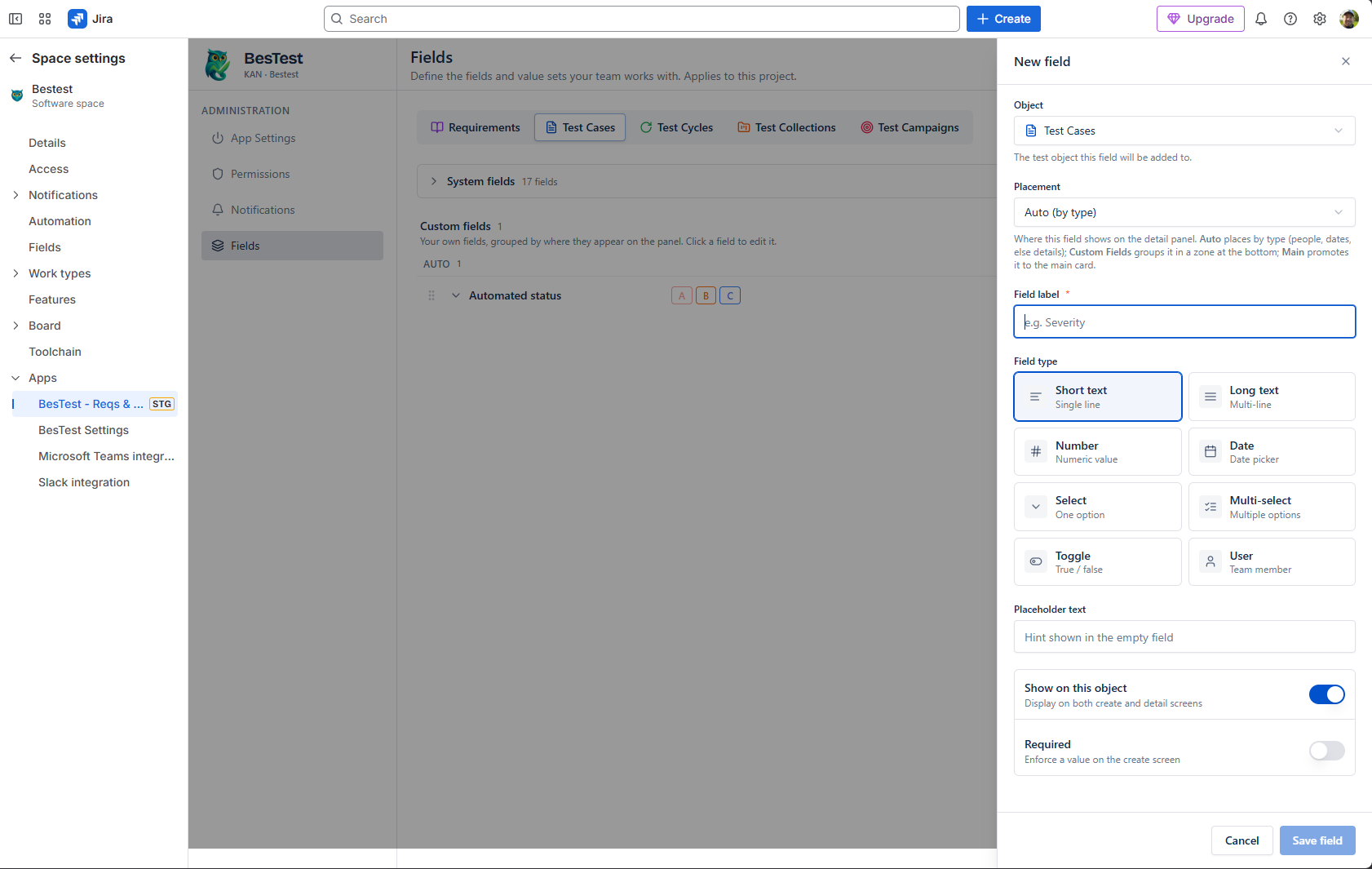Select Date field type
The height and width of the screenshot is (869, 1372).
click(x=1272, y=452)
